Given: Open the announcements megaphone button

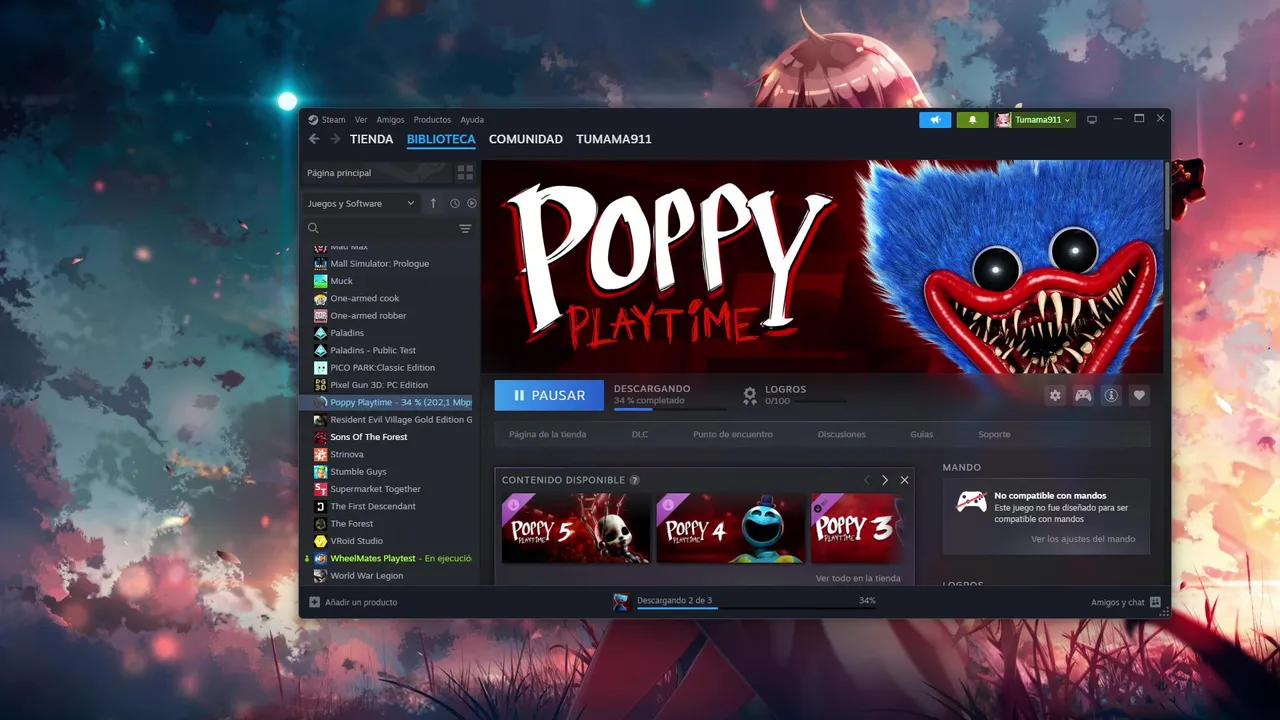Looking at the screenshot, I should [935, 120].
